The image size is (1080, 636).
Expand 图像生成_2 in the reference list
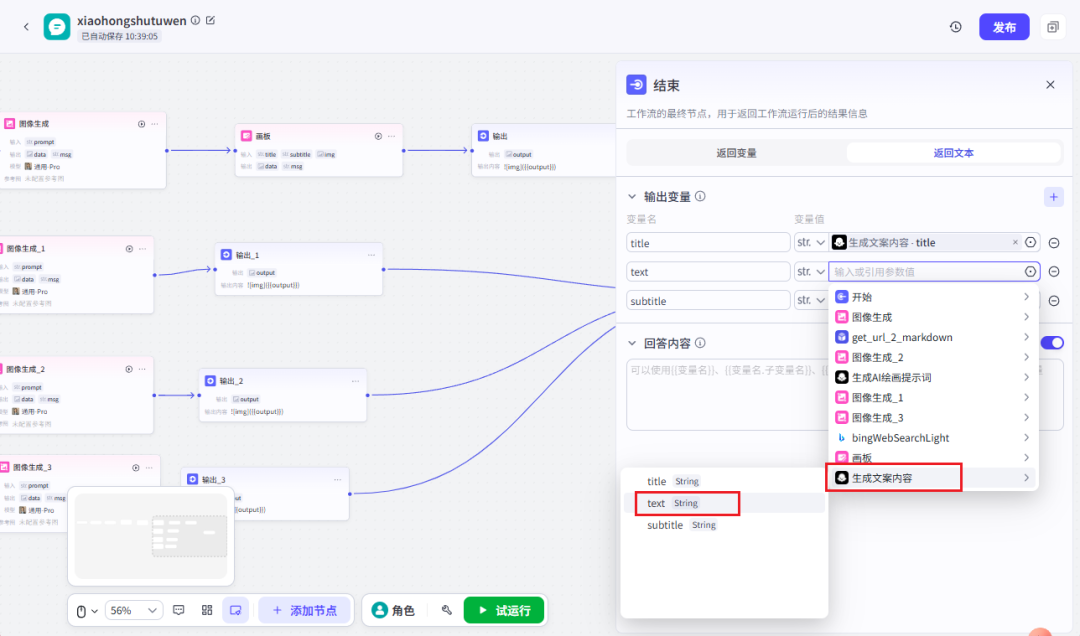tap(933, 357)
